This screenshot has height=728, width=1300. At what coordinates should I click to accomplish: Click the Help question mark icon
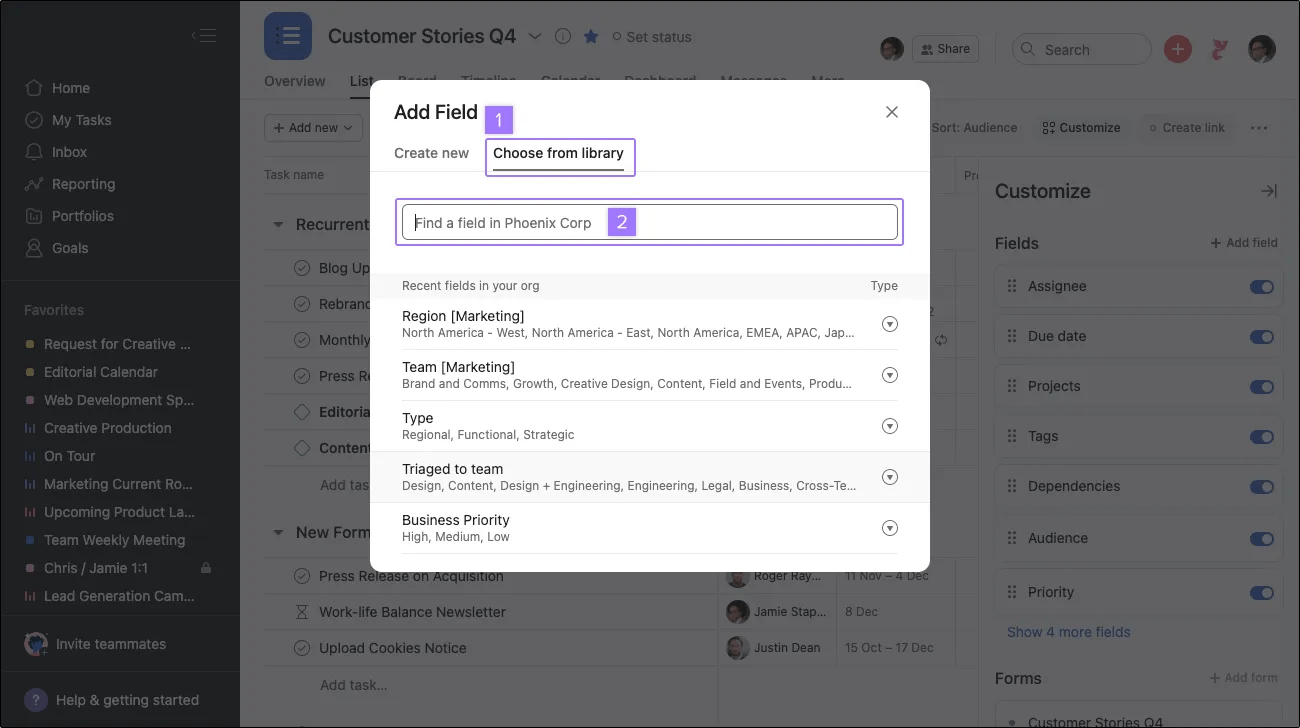(37, 699)
